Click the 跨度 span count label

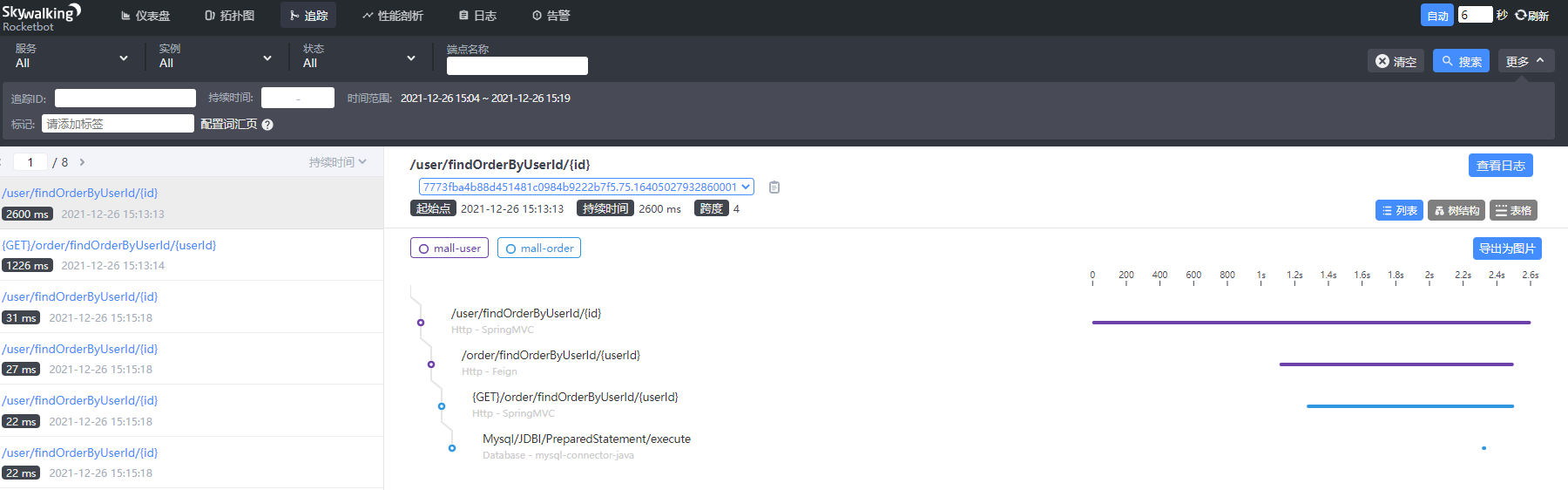click(x=711, y=208)
